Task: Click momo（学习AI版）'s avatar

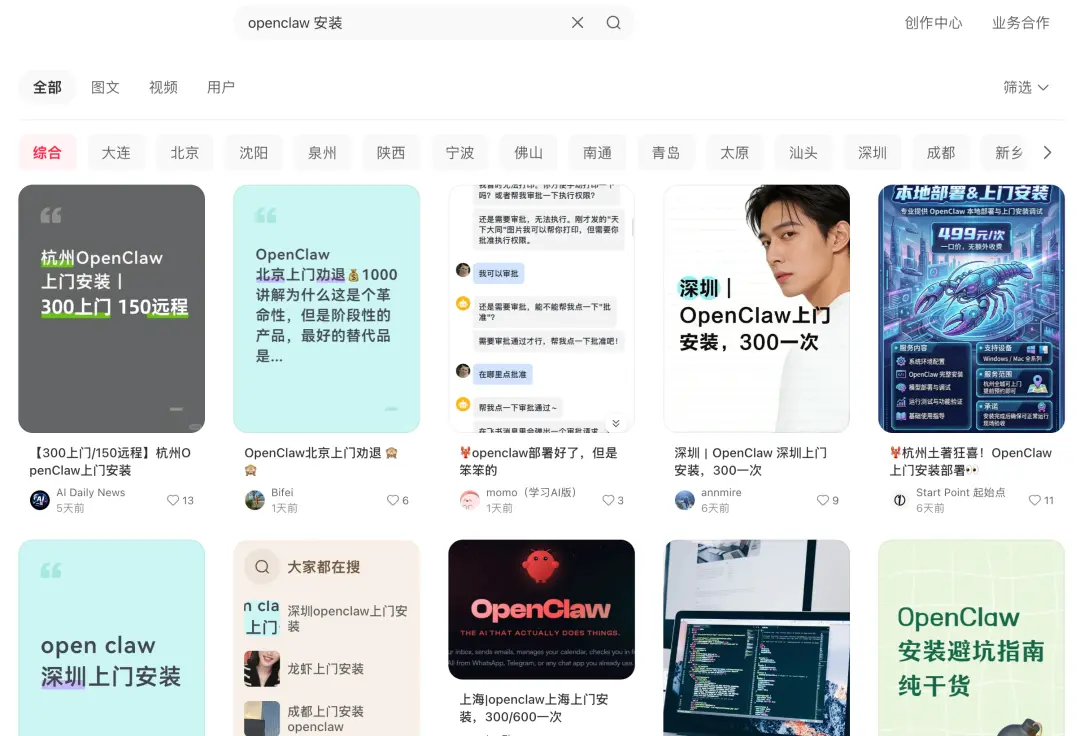Action: 469,500
